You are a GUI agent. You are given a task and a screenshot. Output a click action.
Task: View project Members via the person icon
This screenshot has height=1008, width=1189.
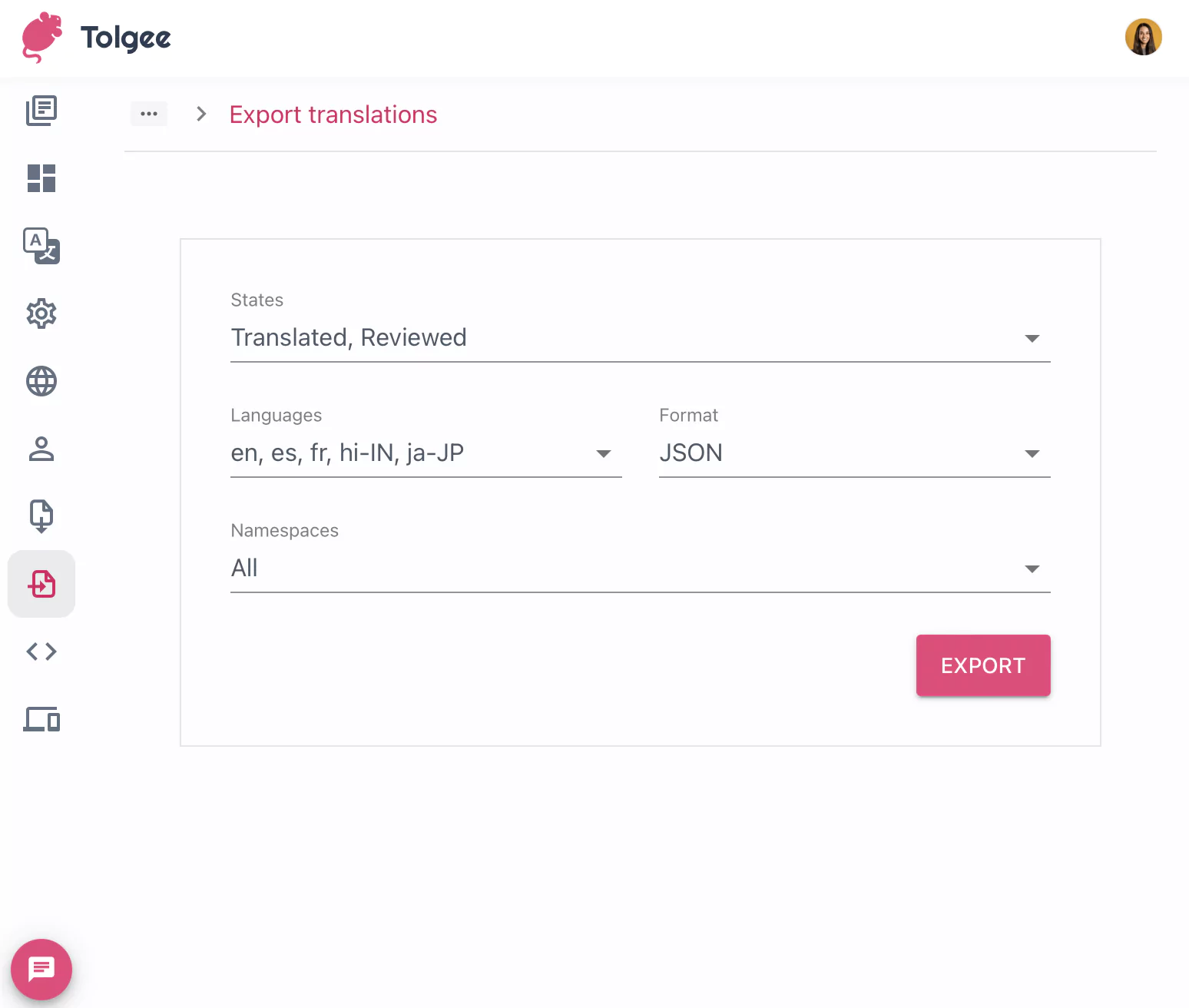(41, 449)
